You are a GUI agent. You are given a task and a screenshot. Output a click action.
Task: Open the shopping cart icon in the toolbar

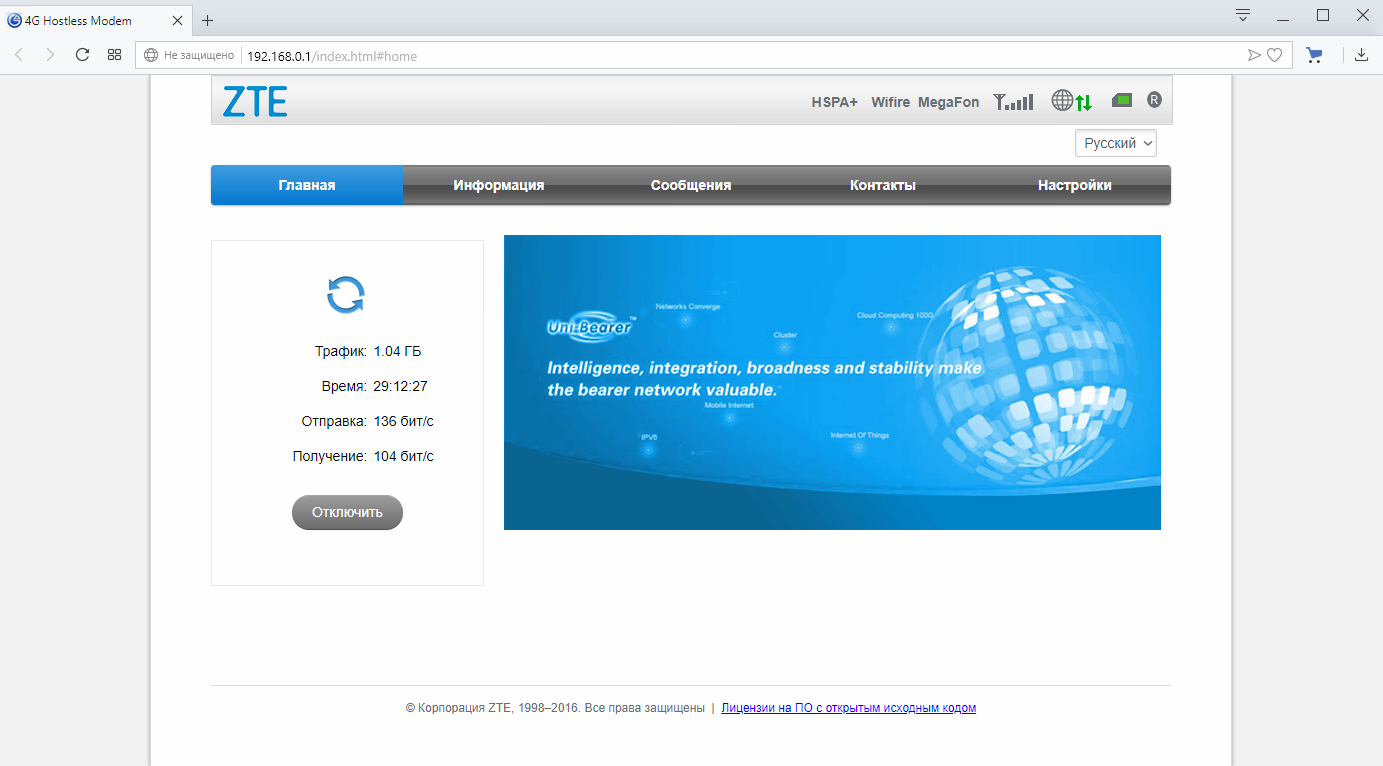click(x=1314, y=55)
